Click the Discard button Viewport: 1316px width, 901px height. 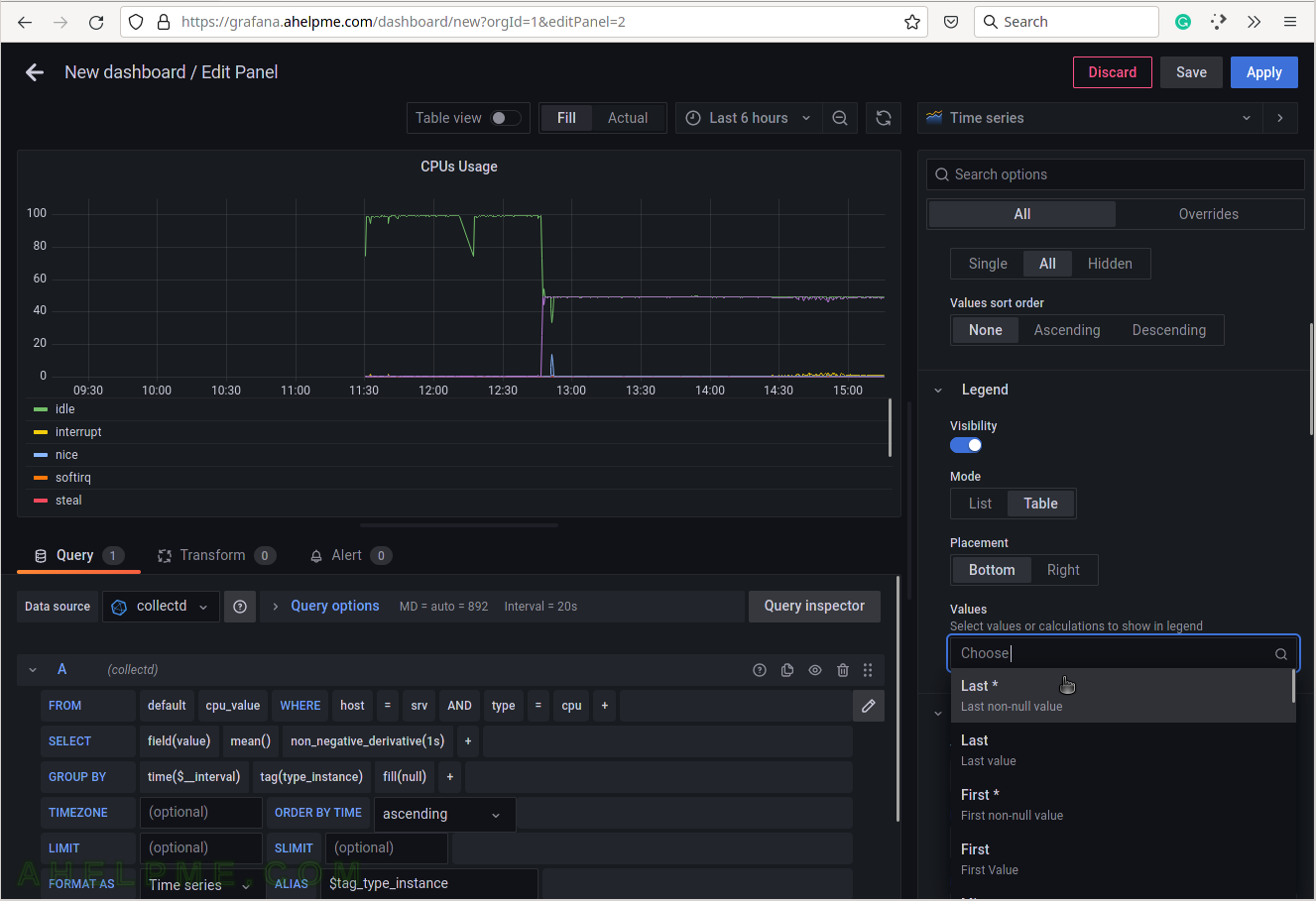1113,72
